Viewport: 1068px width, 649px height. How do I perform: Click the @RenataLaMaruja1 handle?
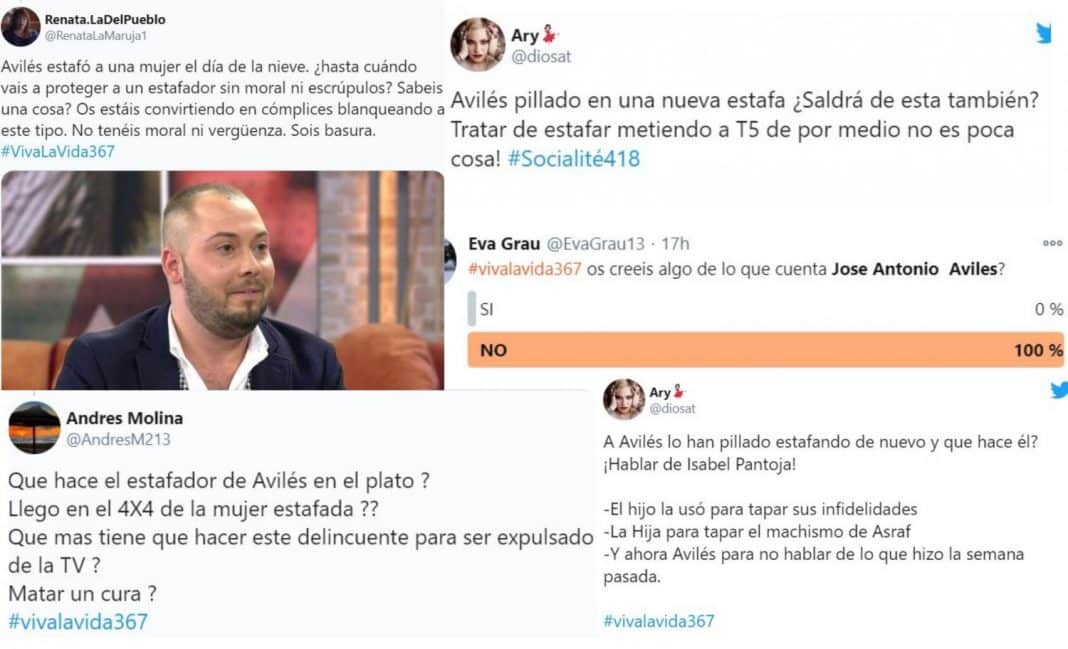[x=96, y=36]
